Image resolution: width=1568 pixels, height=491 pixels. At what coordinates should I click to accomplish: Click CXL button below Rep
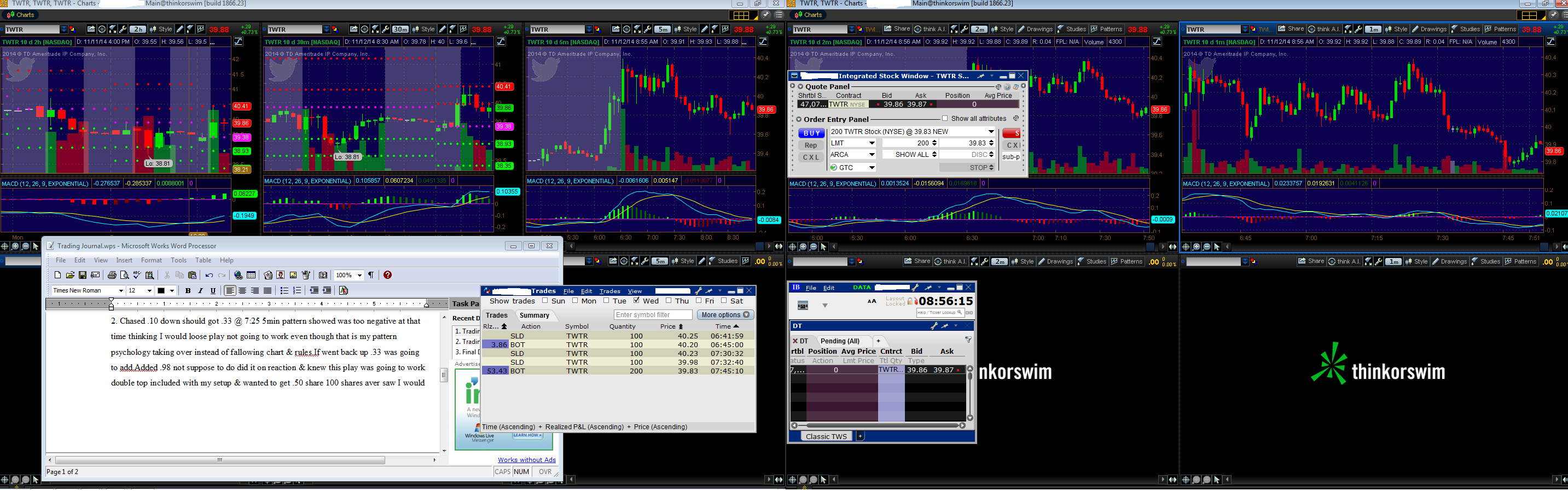811,157
